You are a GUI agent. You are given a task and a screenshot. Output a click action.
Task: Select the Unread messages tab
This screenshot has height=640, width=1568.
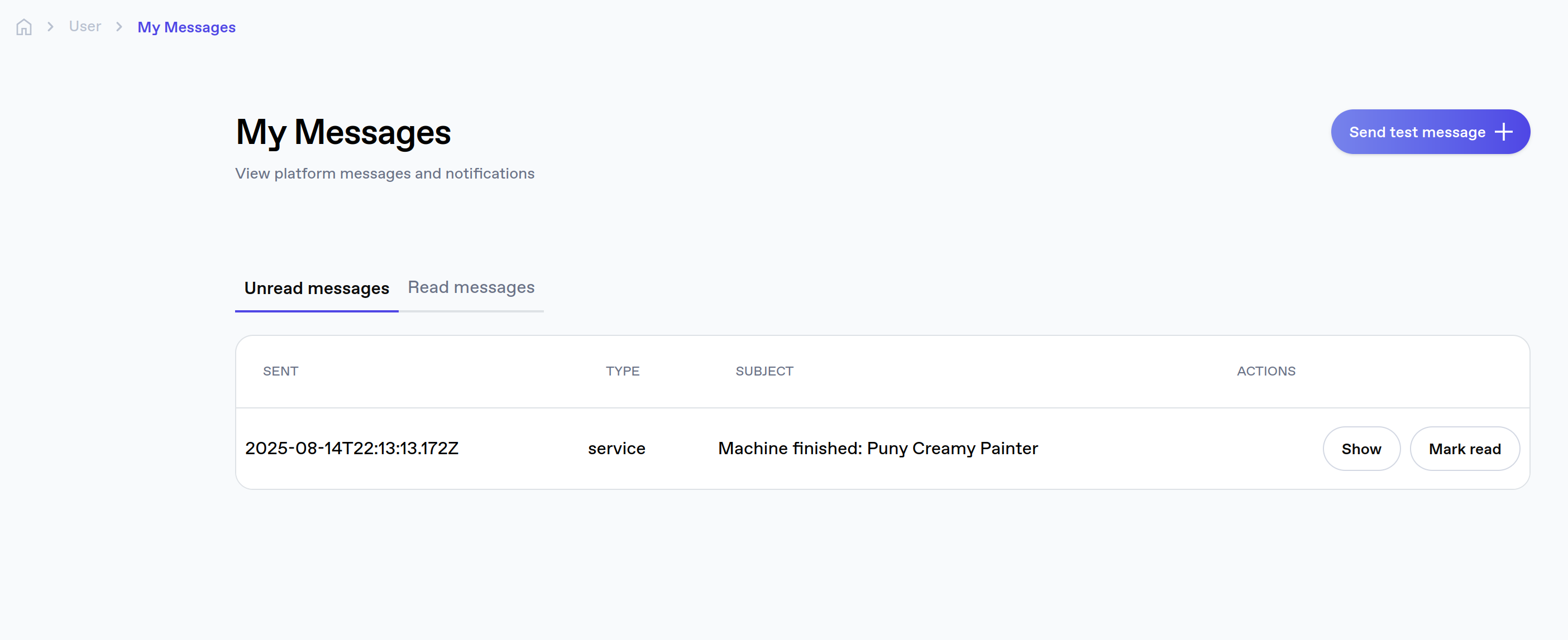(x=316, y=288)
